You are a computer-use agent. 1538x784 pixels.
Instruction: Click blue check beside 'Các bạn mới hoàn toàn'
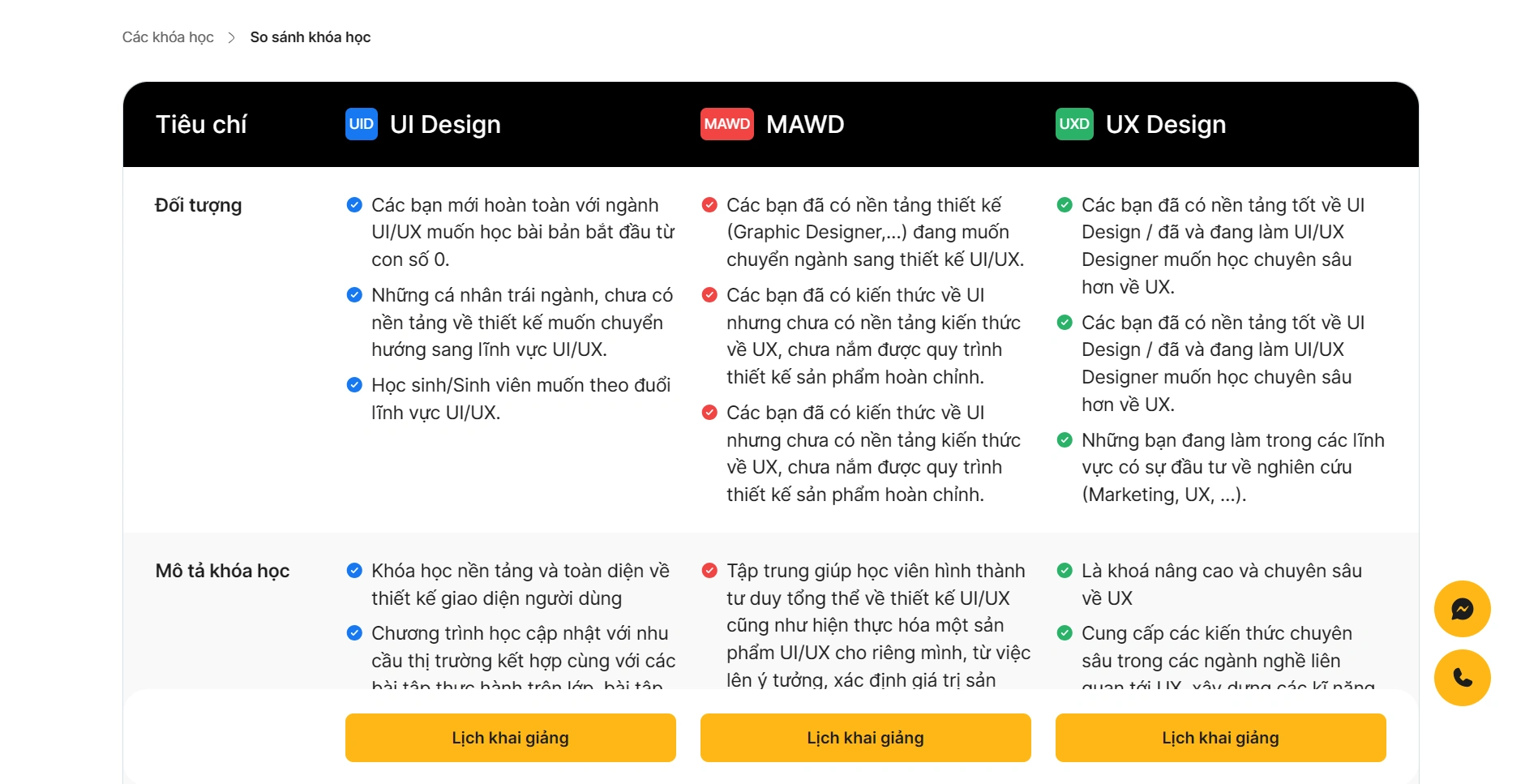click(x=354, y=205)
